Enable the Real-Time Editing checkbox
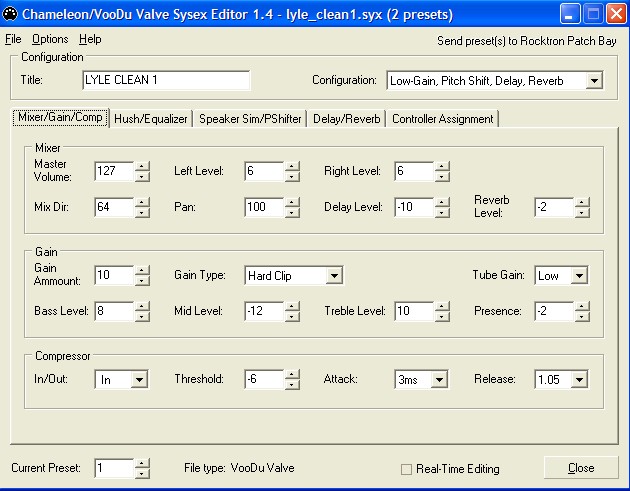The image size is (630, 491). (406, 469)
